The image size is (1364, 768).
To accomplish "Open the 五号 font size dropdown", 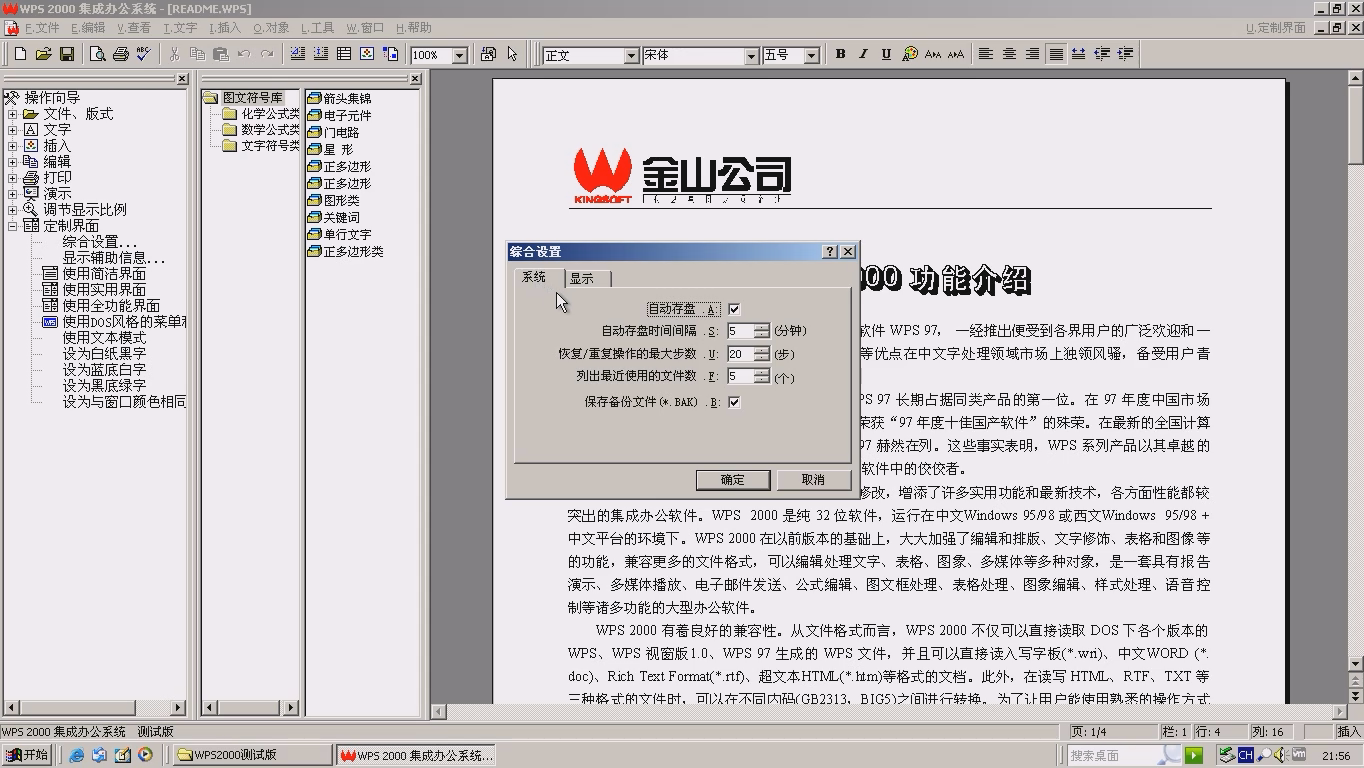I will click(811, 56).
